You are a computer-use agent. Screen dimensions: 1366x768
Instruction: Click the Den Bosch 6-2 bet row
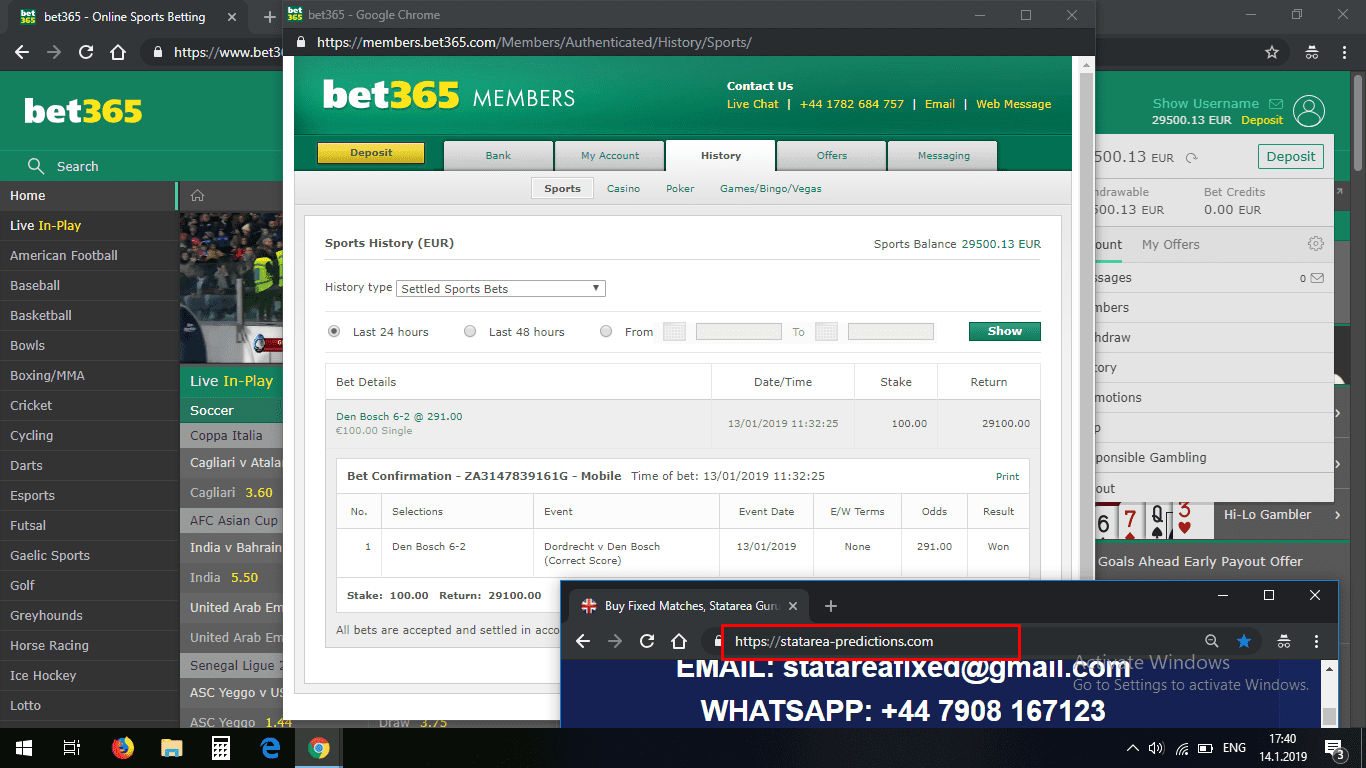[683, 423]
